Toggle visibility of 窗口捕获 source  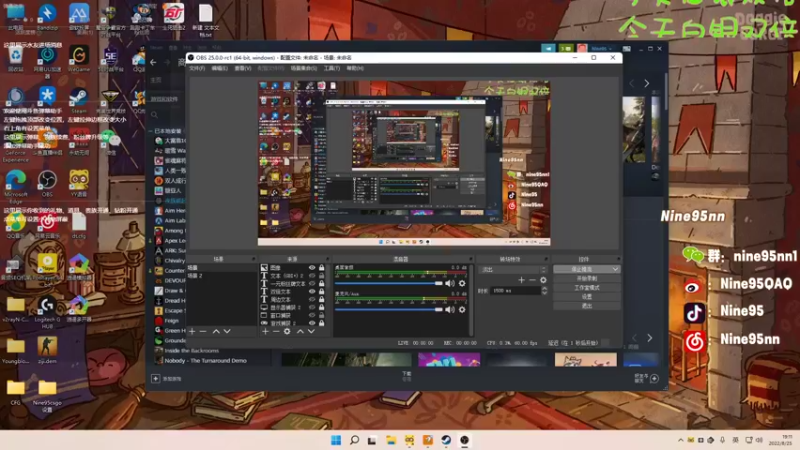tap(312, 315)
